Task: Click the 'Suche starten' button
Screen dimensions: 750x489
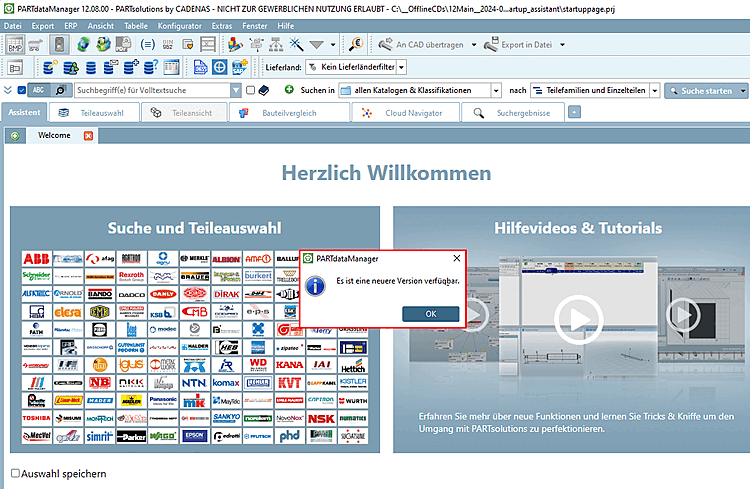Action: (x=701, y=90)
